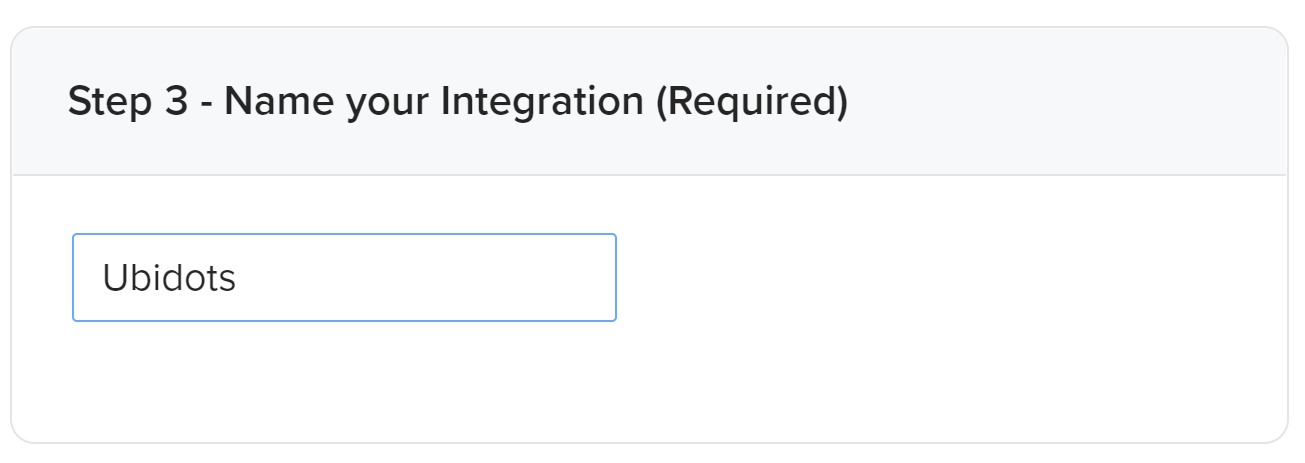Screen dimensions: 1305x463
Task: Click the integration name input field
Action: 344,277
